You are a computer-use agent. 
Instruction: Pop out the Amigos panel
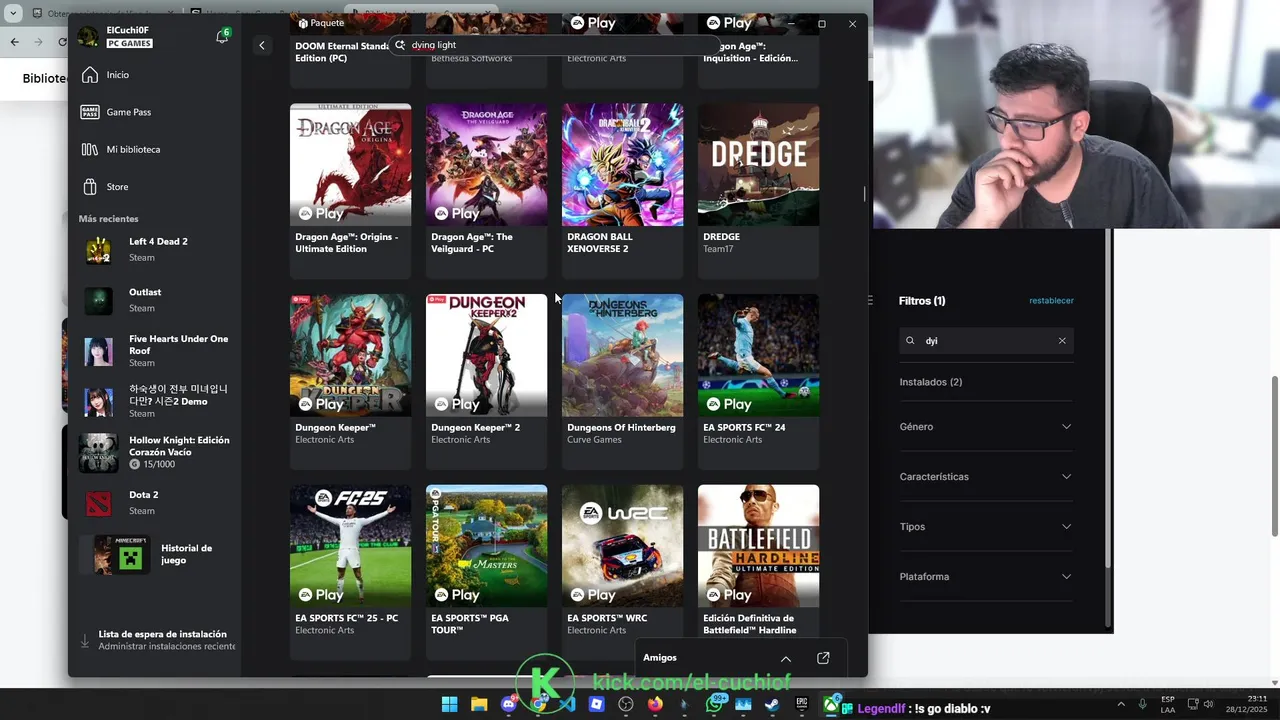pyautogui.click(x=823, y=658)
